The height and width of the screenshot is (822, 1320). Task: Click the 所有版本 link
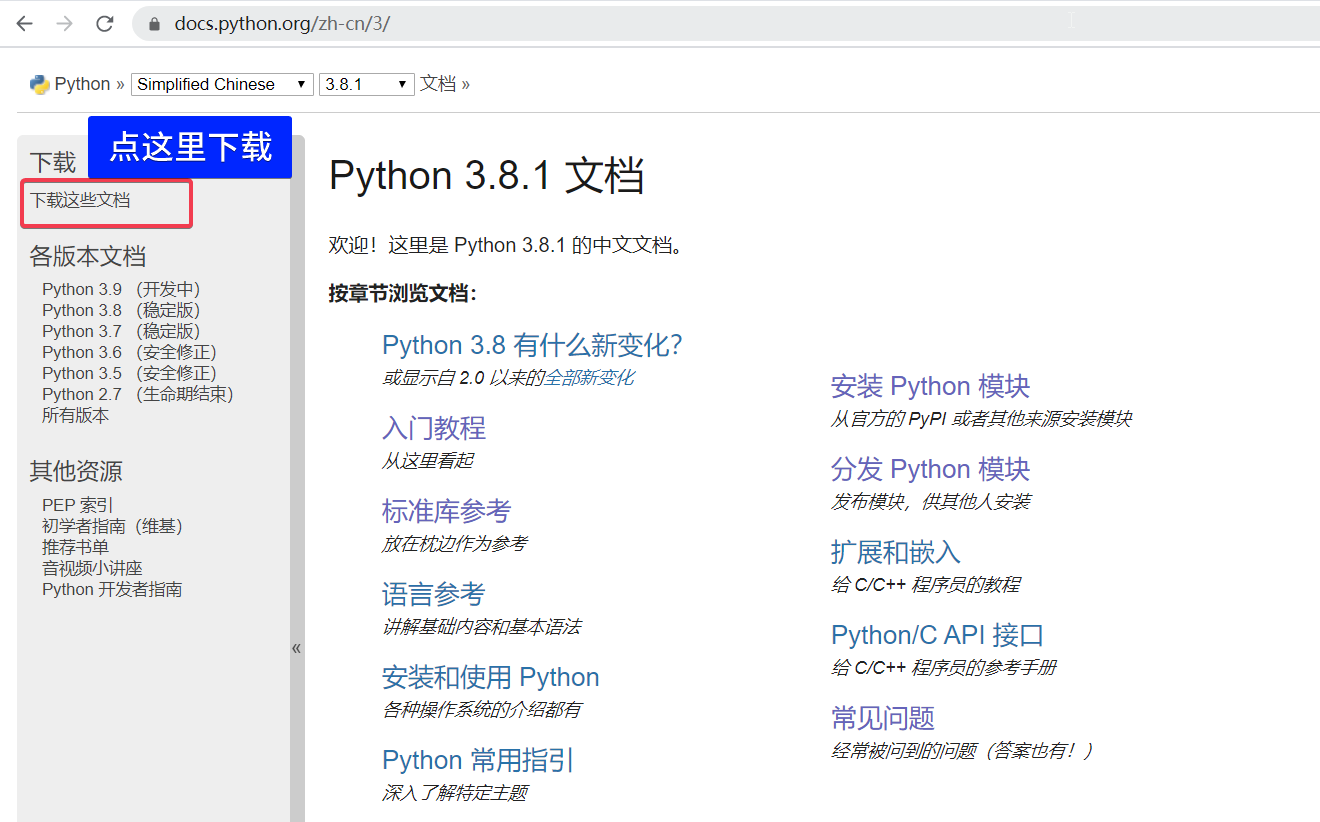coord(75,415)
